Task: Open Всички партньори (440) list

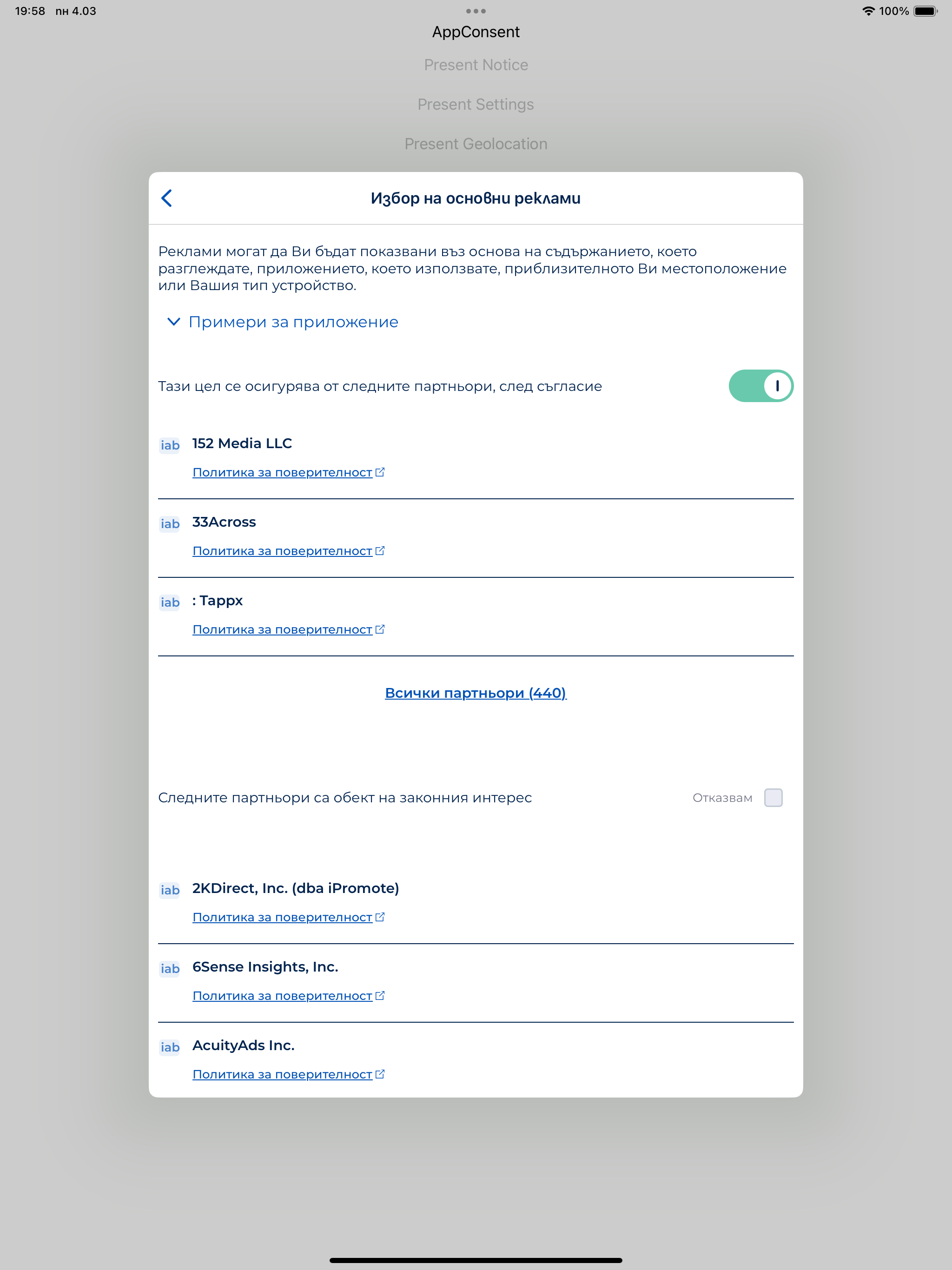Action: point(476,693)
